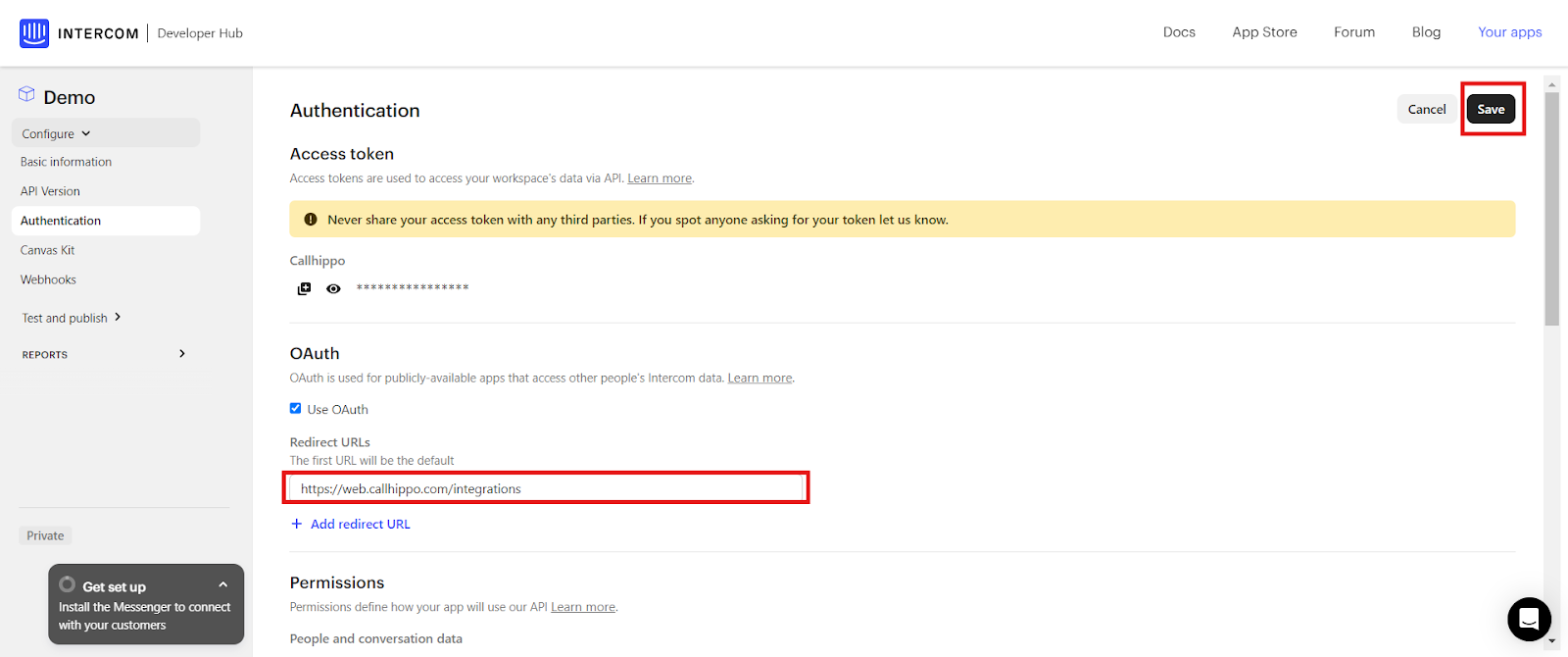Collapse the Get set up panel
Image resolution: width=1568 pixels, height=657 pixels.
pyautogui.click(x=223, y=584)
